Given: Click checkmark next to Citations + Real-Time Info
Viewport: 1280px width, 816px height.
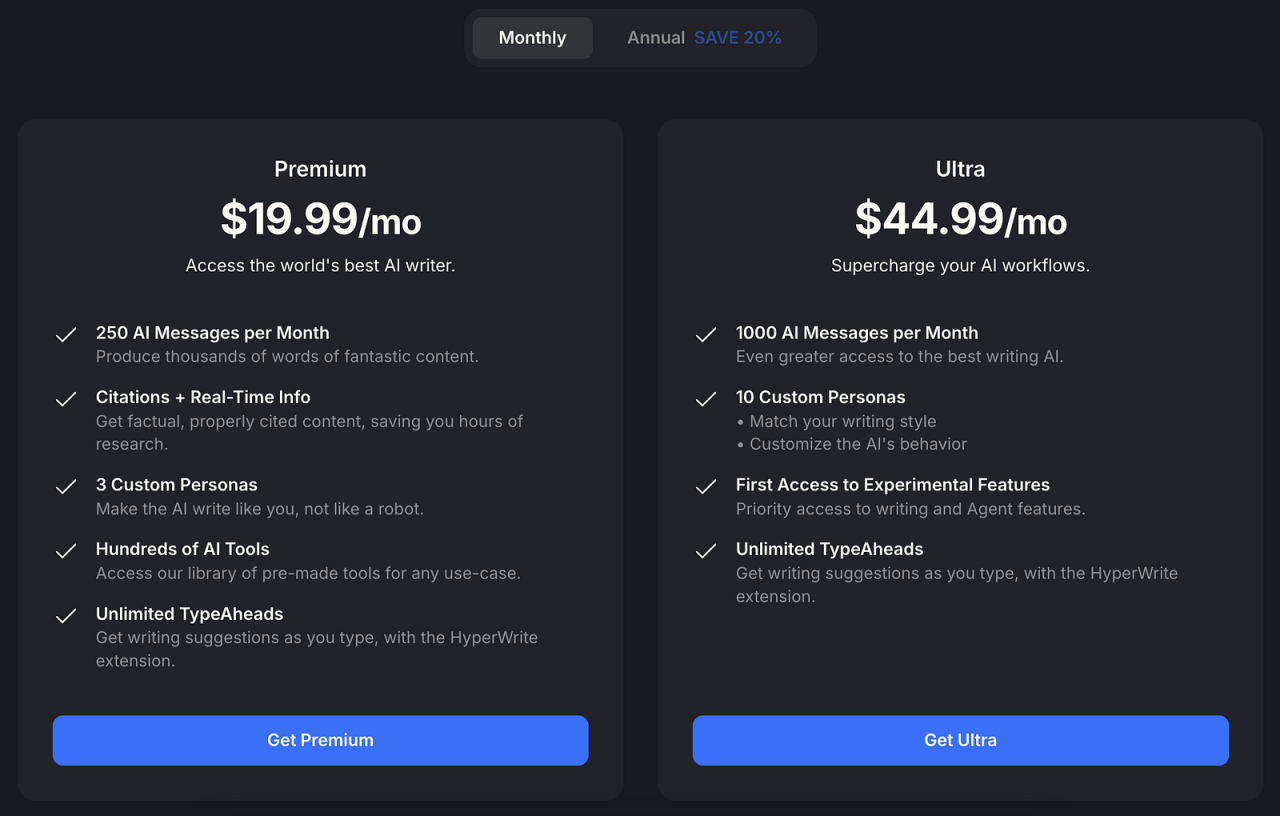Looking at the screenshot, I should click(66, 399).
